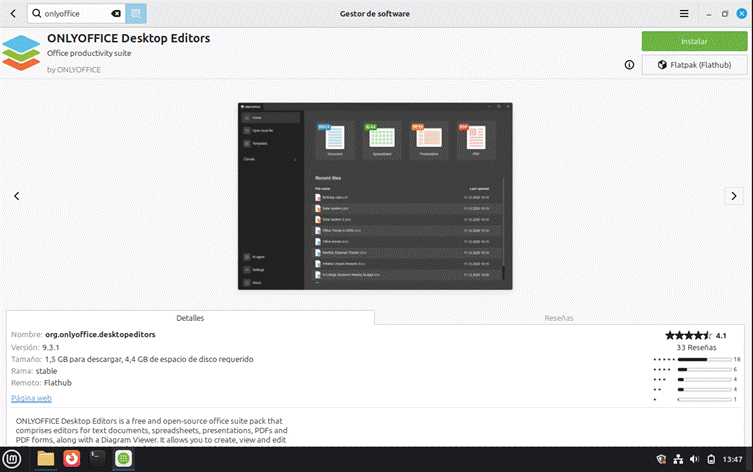This screenshot has width=753, height=472.
Task: Open the file manager from the taskbar
Action: pyautogui.click(x=46, y=459)
